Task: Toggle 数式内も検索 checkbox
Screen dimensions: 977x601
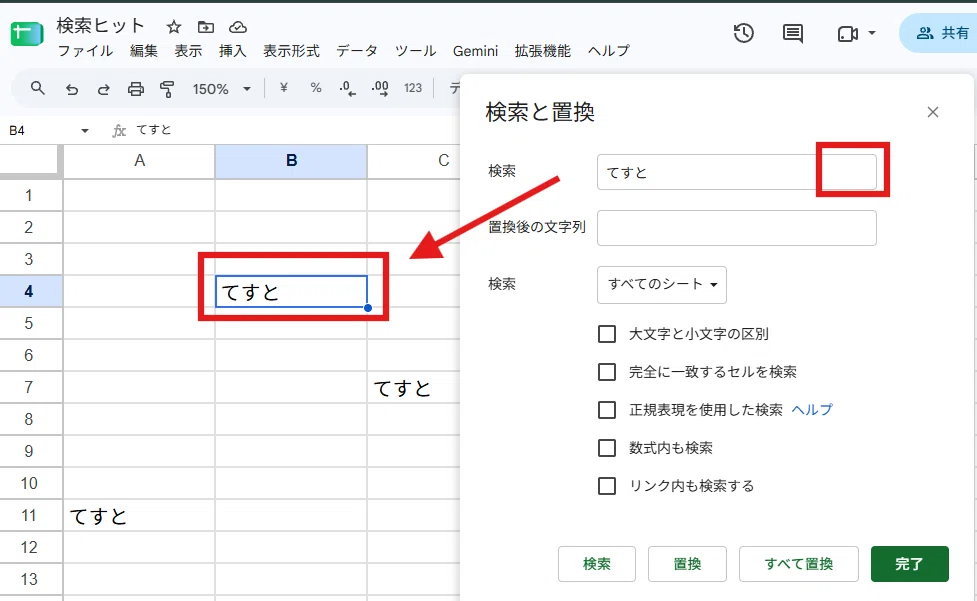Action: [607, 448]
